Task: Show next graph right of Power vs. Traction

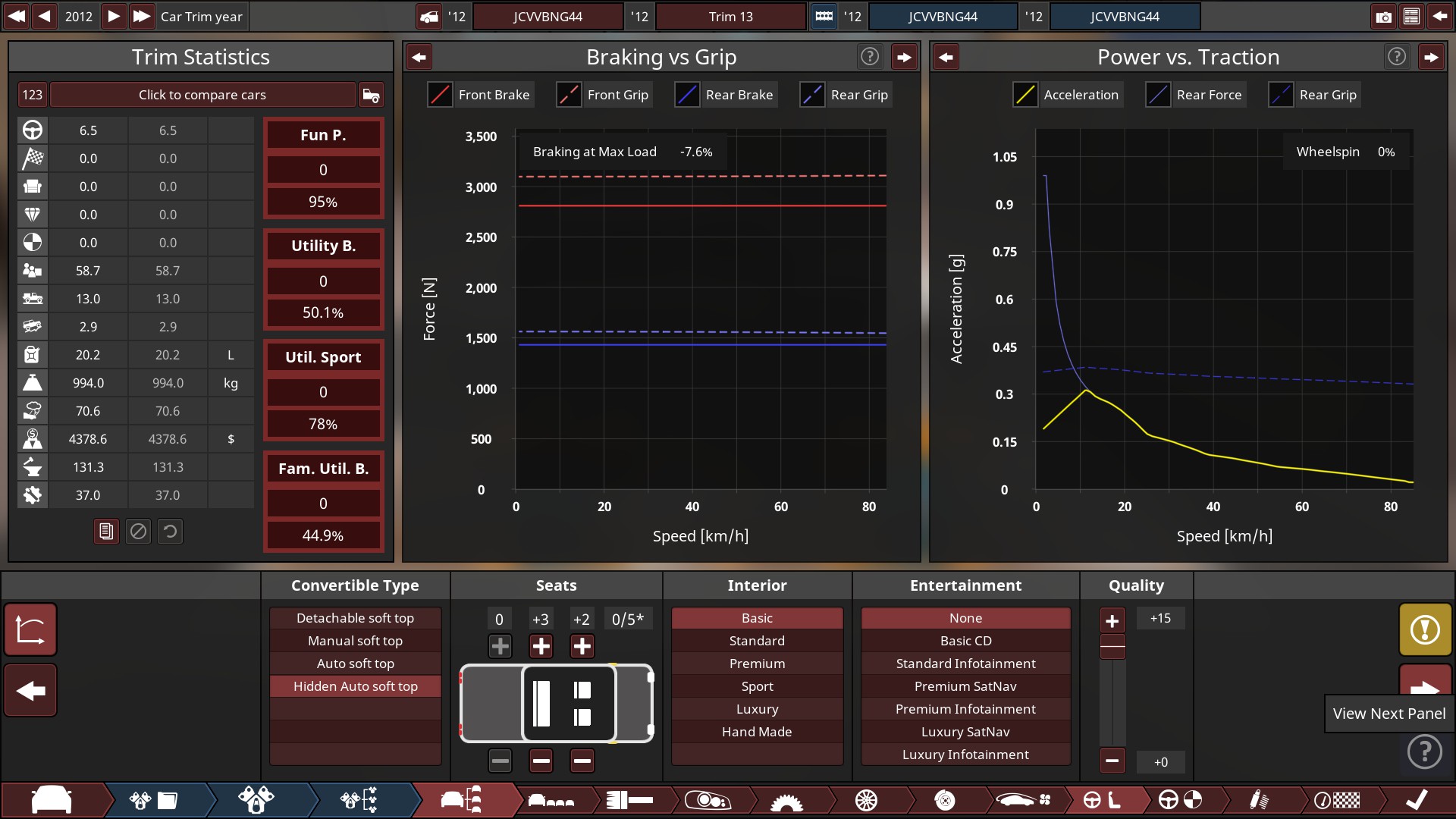Action: [x=1431, y=57]
